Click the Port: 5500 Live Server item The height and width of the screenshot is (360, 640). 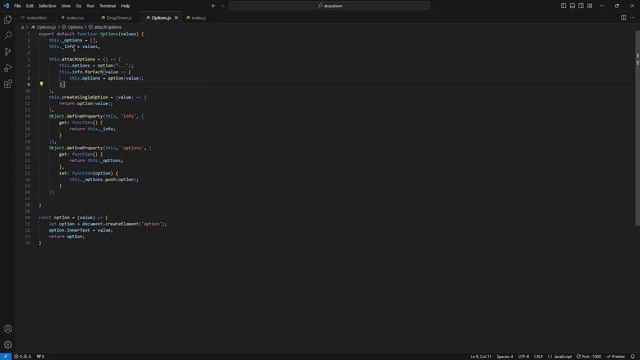pos(589,356)
